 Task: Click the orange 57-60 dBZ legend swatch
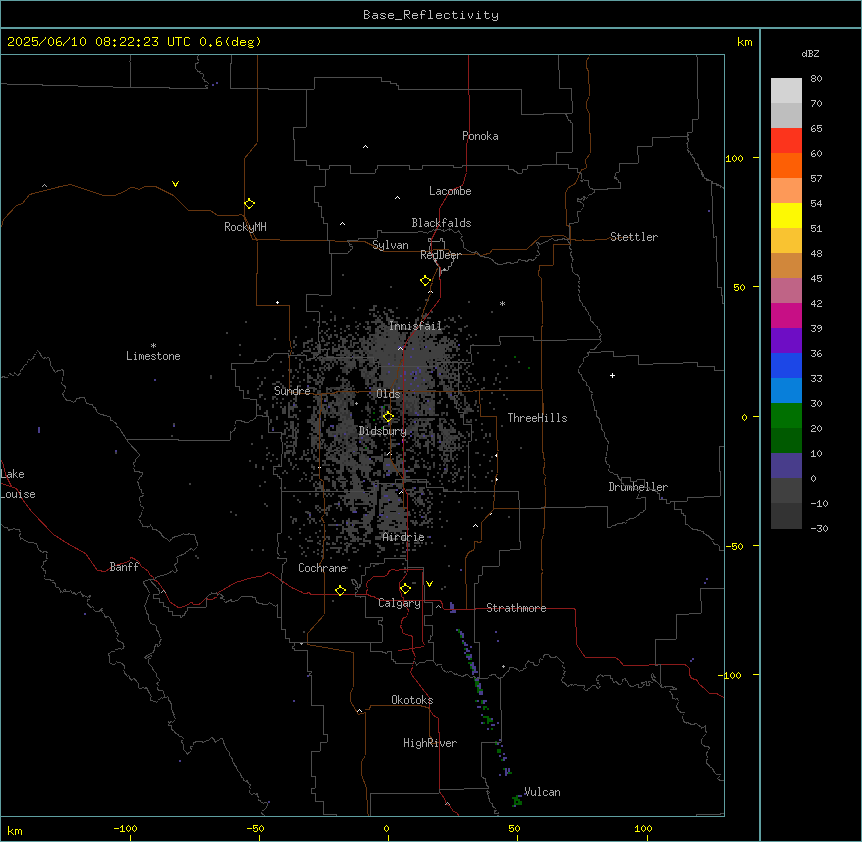(786, 165)
